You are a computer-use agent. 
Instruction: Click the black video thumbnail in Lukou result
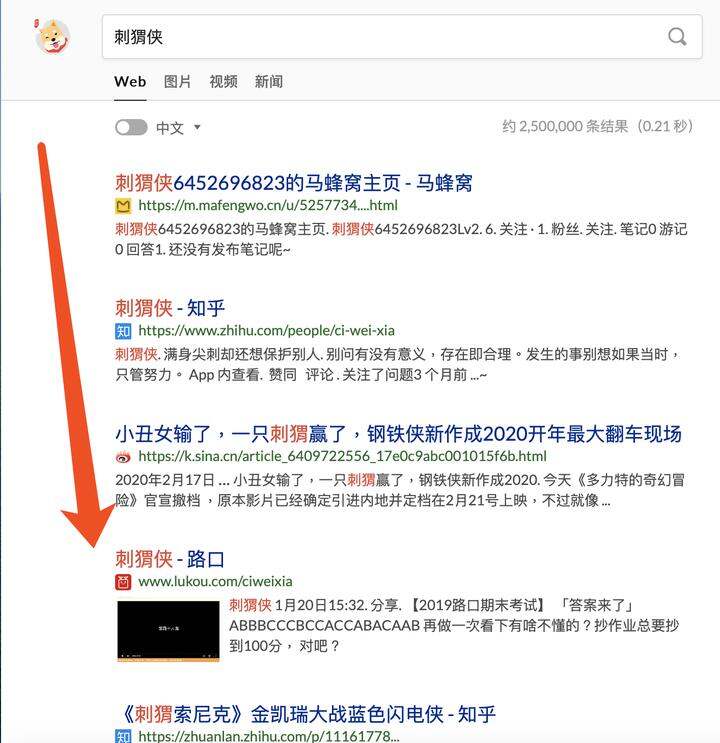tap(168, 631)
